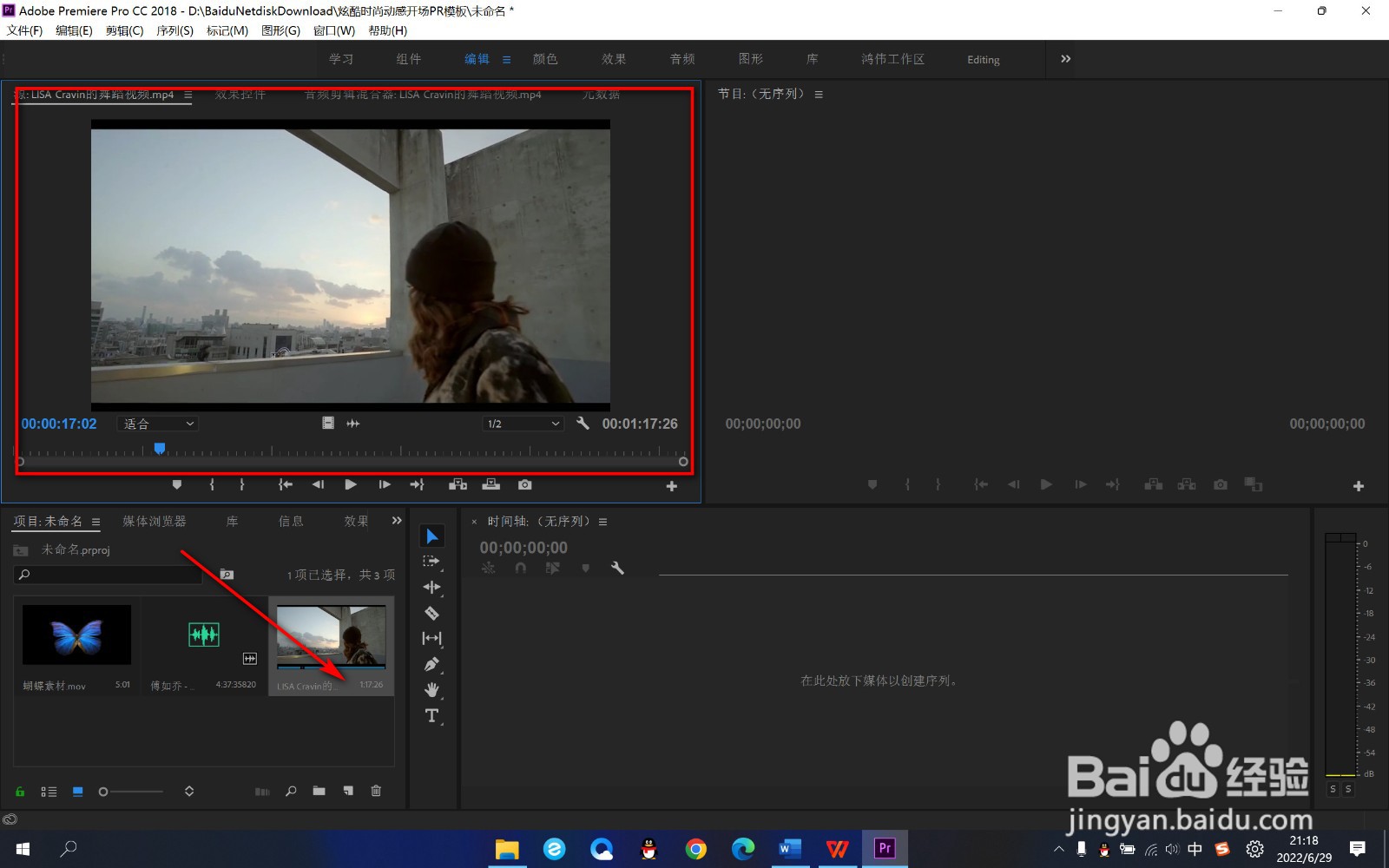
Task: Switch Project panel to icon view
Action: click(x=77, y=792)
